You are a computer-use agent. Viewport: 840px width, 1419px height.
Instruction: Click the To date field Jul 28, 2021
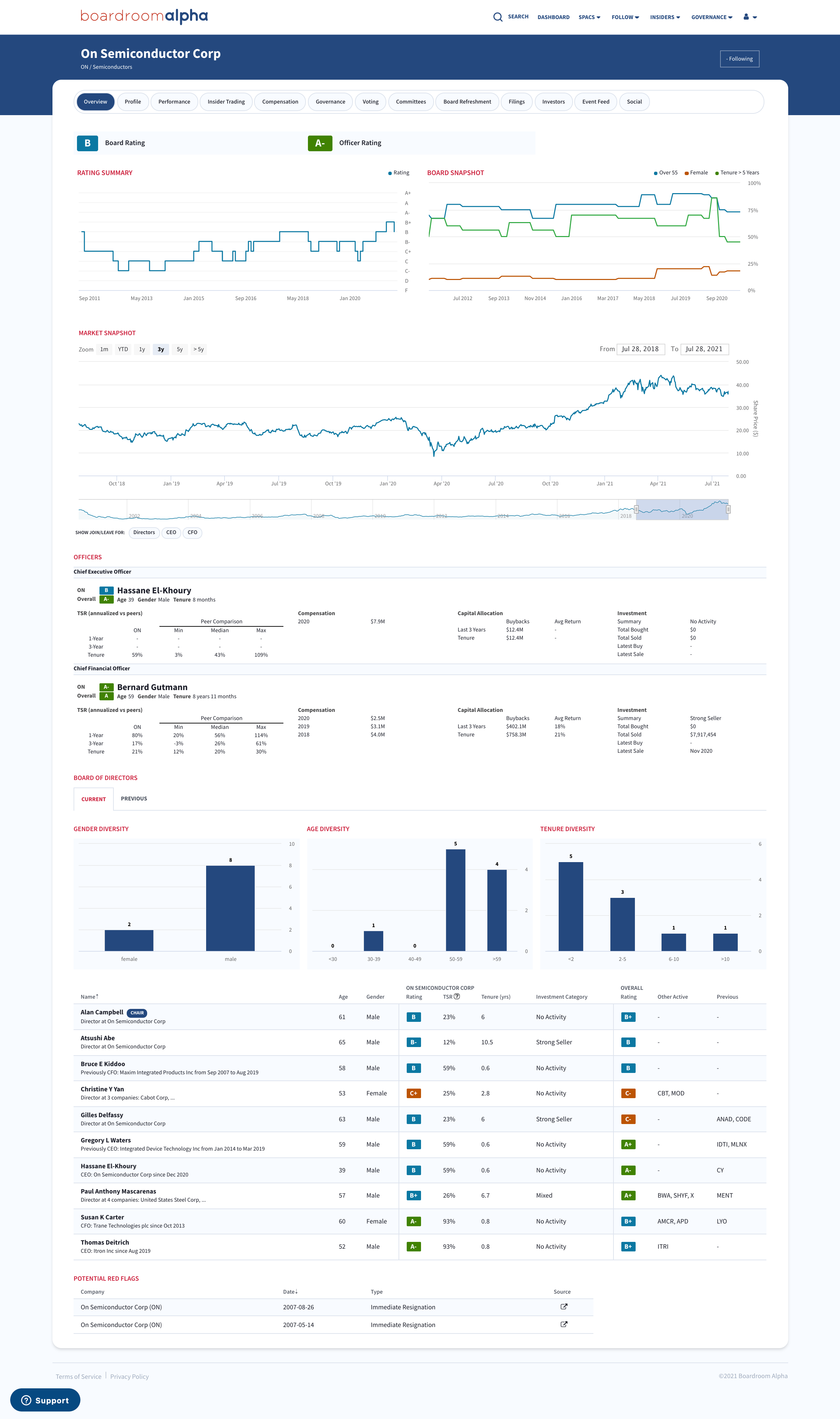pos(704,349)
